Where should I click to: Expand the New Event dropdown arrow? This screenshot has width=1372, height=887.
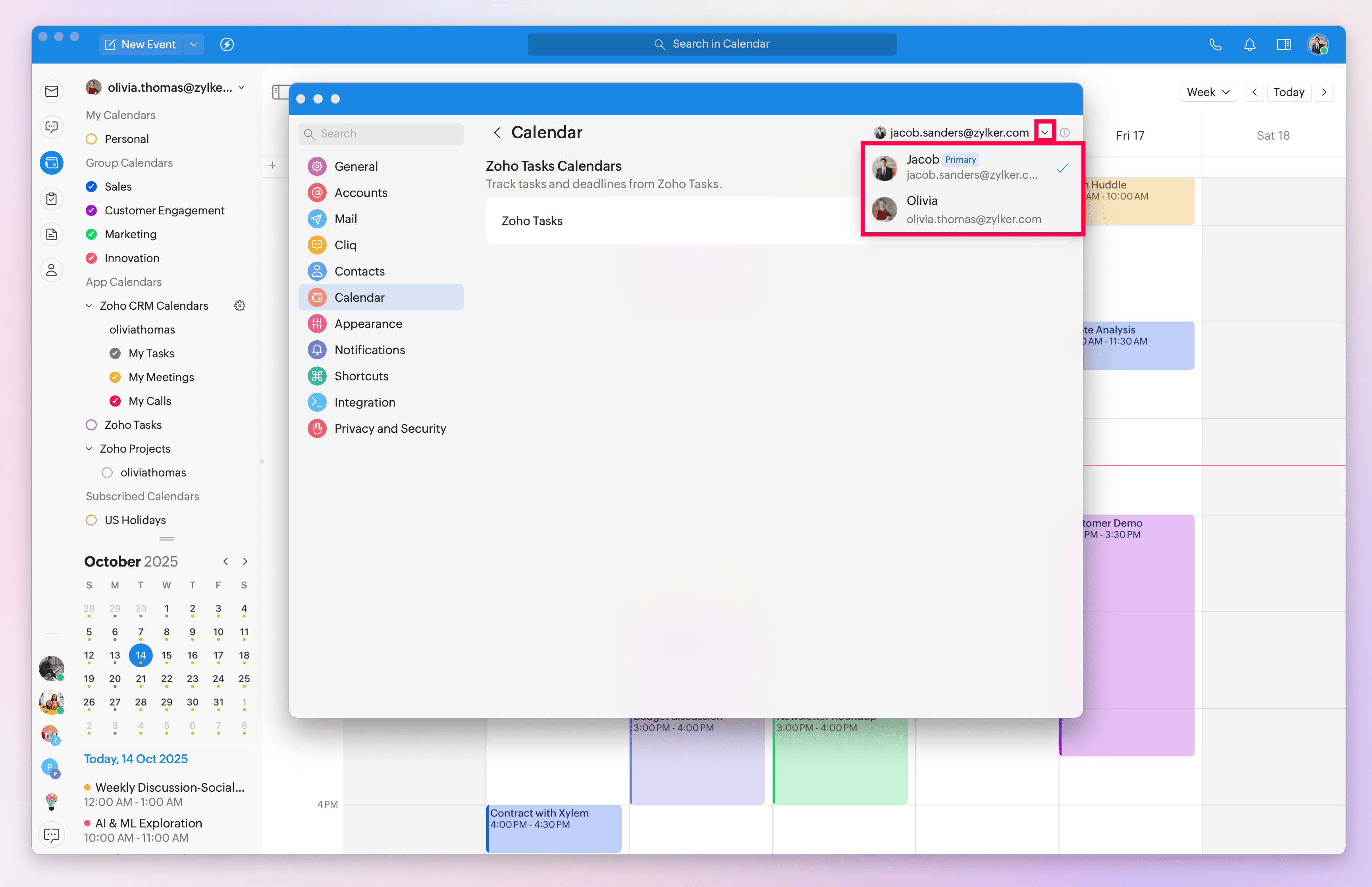(194, 44)
